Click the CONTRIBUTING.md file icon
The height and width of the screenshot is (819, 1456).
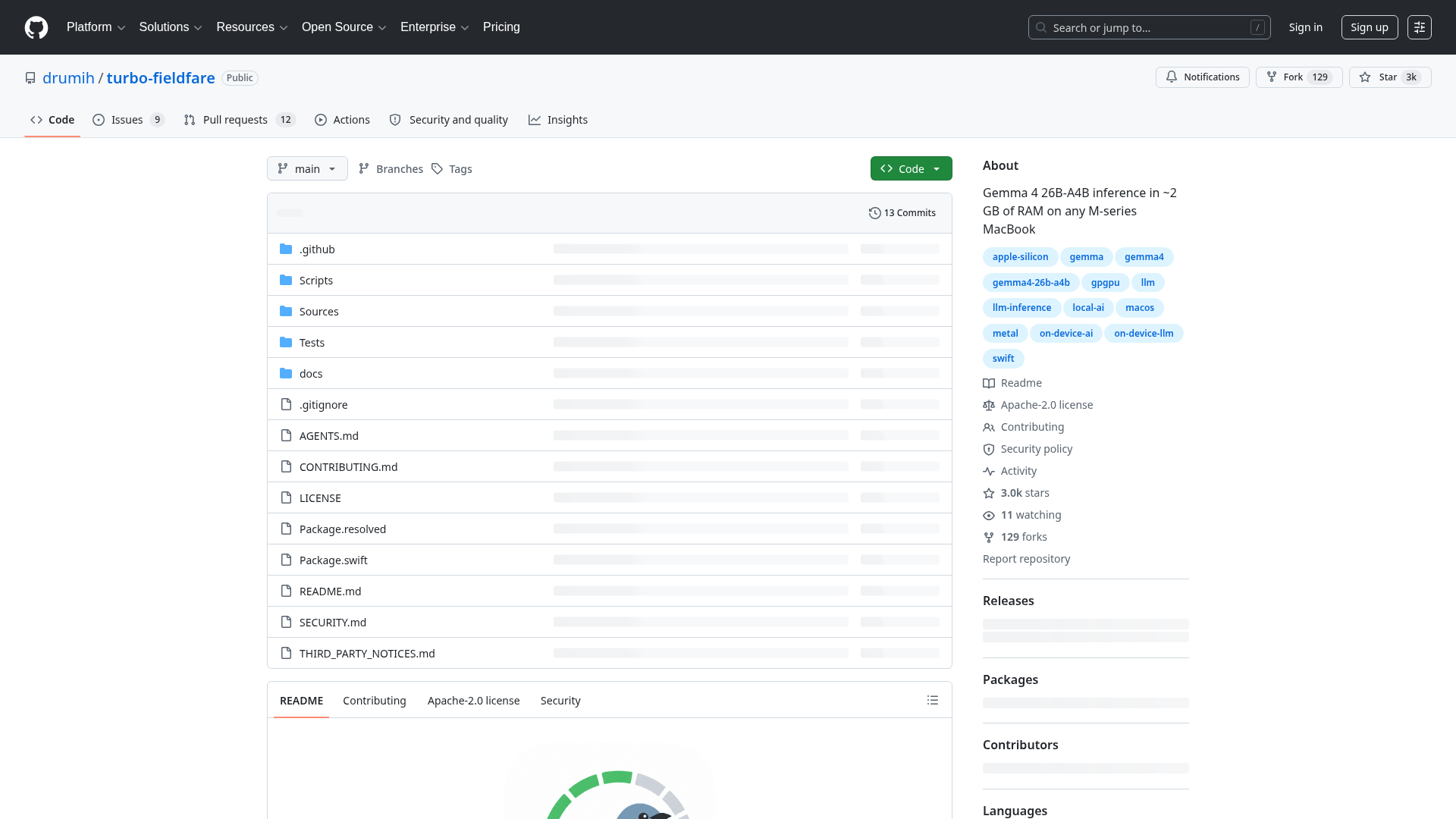[x=286, y=467]
